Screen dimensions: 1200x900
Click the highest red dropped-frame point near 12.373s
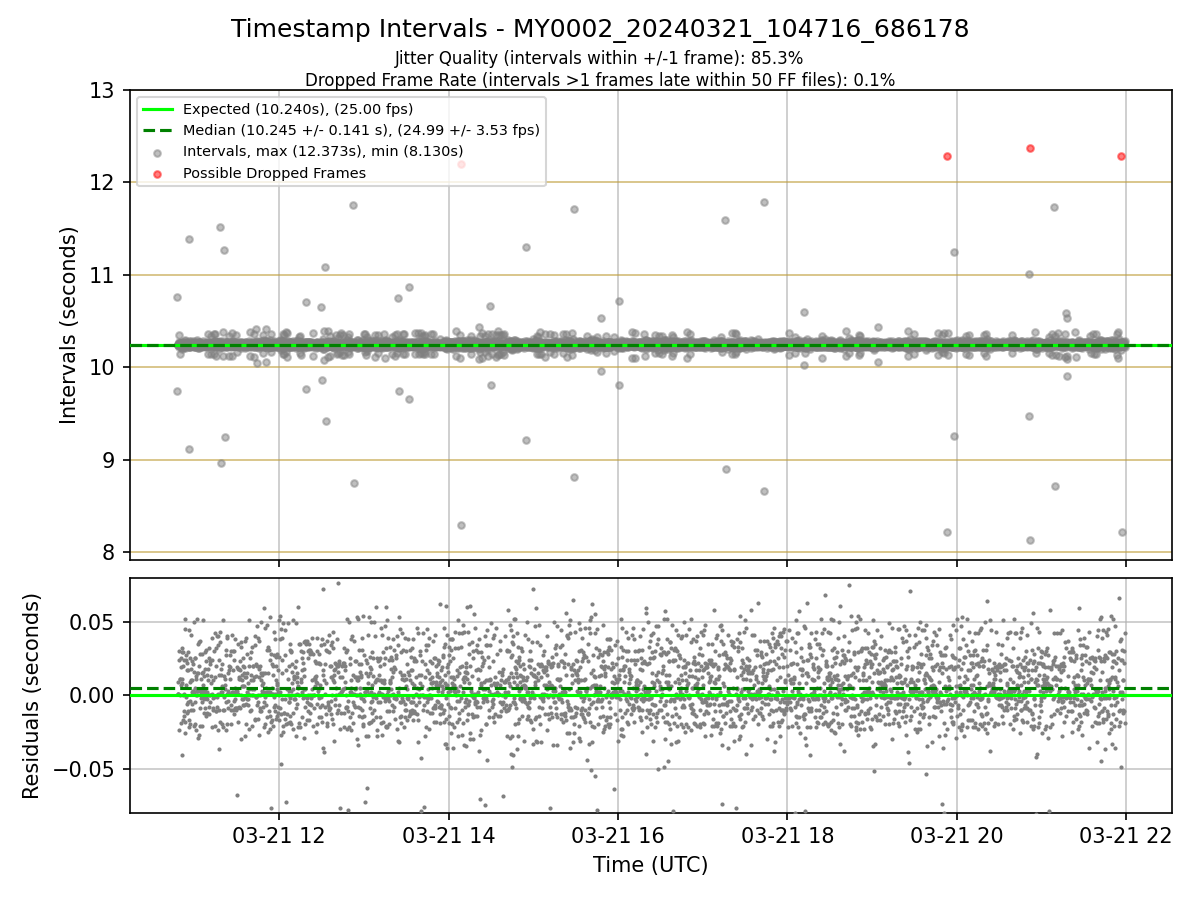(x=1030, y=148)
